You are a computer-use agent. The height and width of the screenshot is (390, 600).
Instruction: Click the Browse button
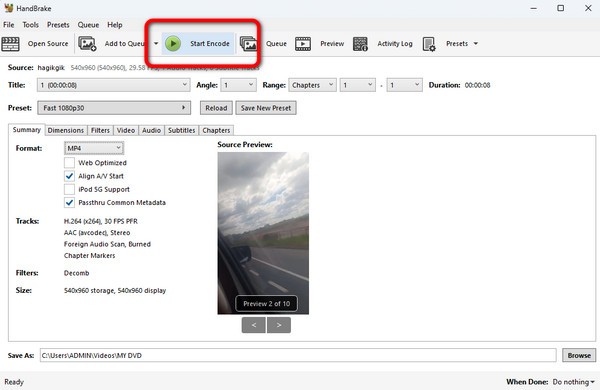point(579,356)
